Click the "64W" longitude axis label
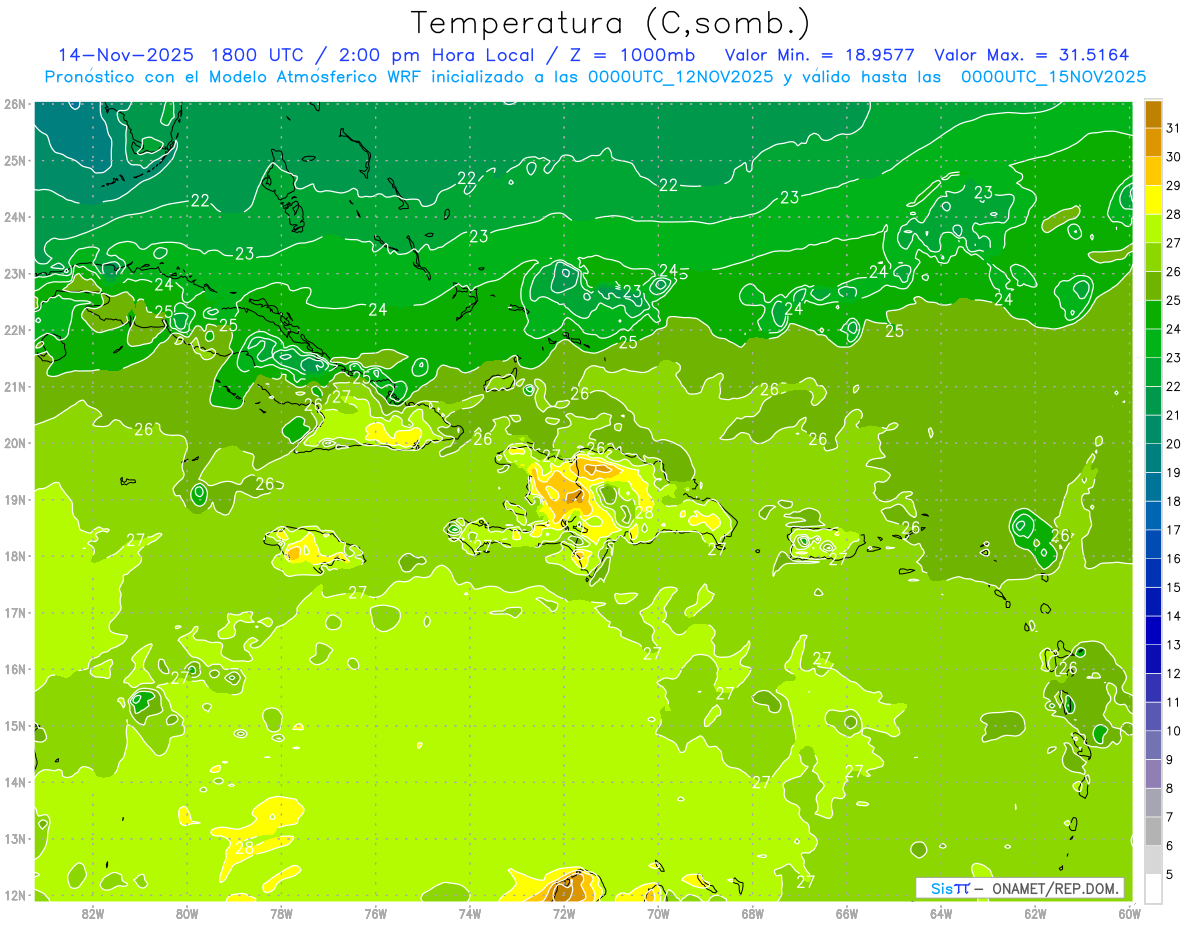1200x927 pixels. pyautogui.click(x=941, y=913)
